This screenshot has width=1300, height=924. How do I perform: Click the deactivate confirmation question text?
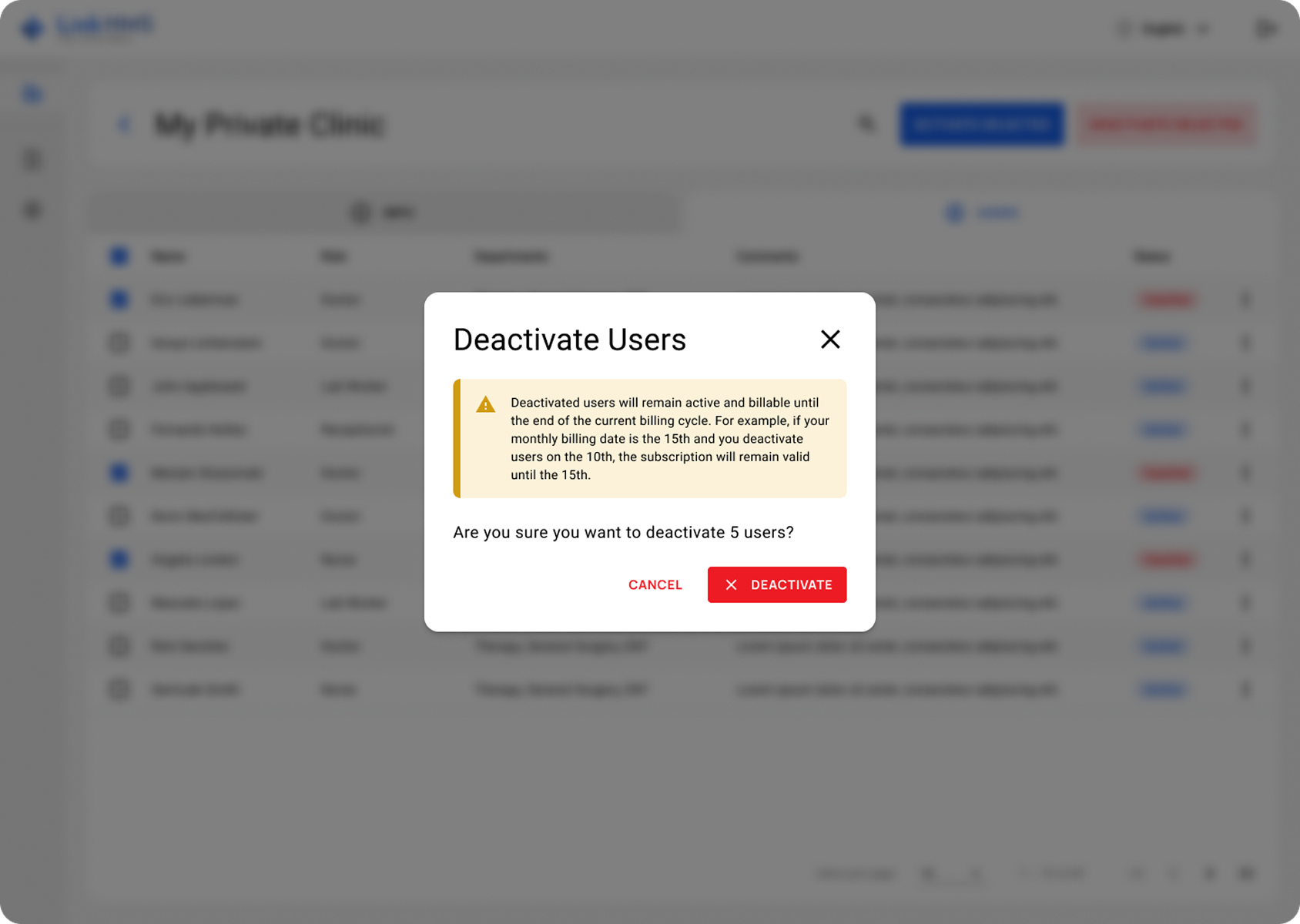[x=623, y=533]
